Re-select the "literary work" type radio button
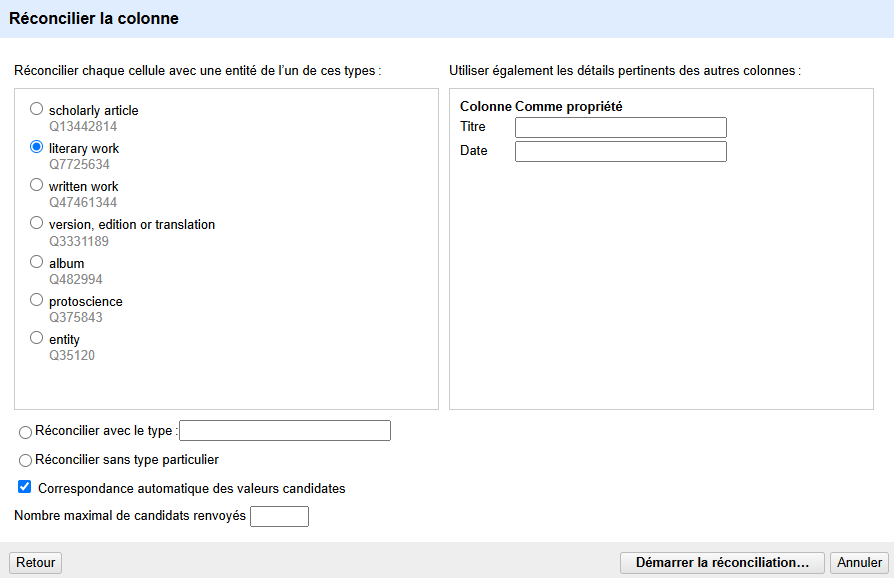Screen dimensions: 894x578 coord(37,145)
